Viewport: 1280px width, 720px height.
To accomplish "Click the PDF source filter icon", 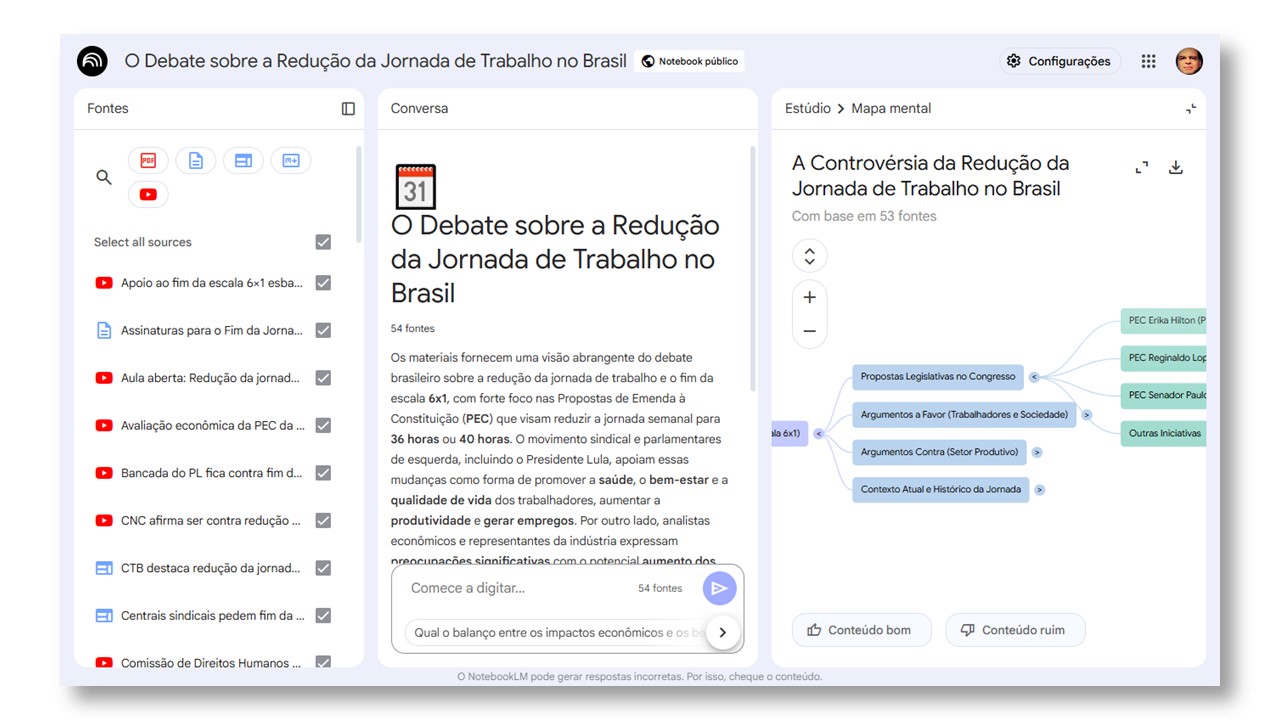I will (148, 160).
